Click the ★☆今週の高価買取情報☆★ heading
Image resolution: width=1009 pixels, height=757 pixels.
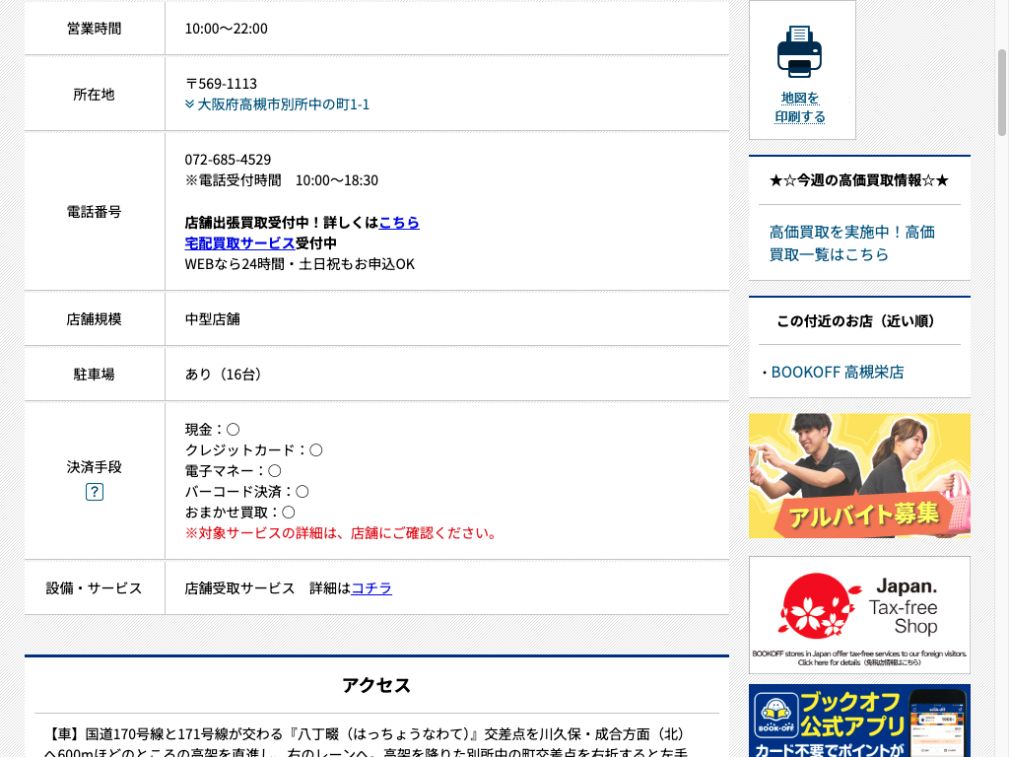coord(859,180)
